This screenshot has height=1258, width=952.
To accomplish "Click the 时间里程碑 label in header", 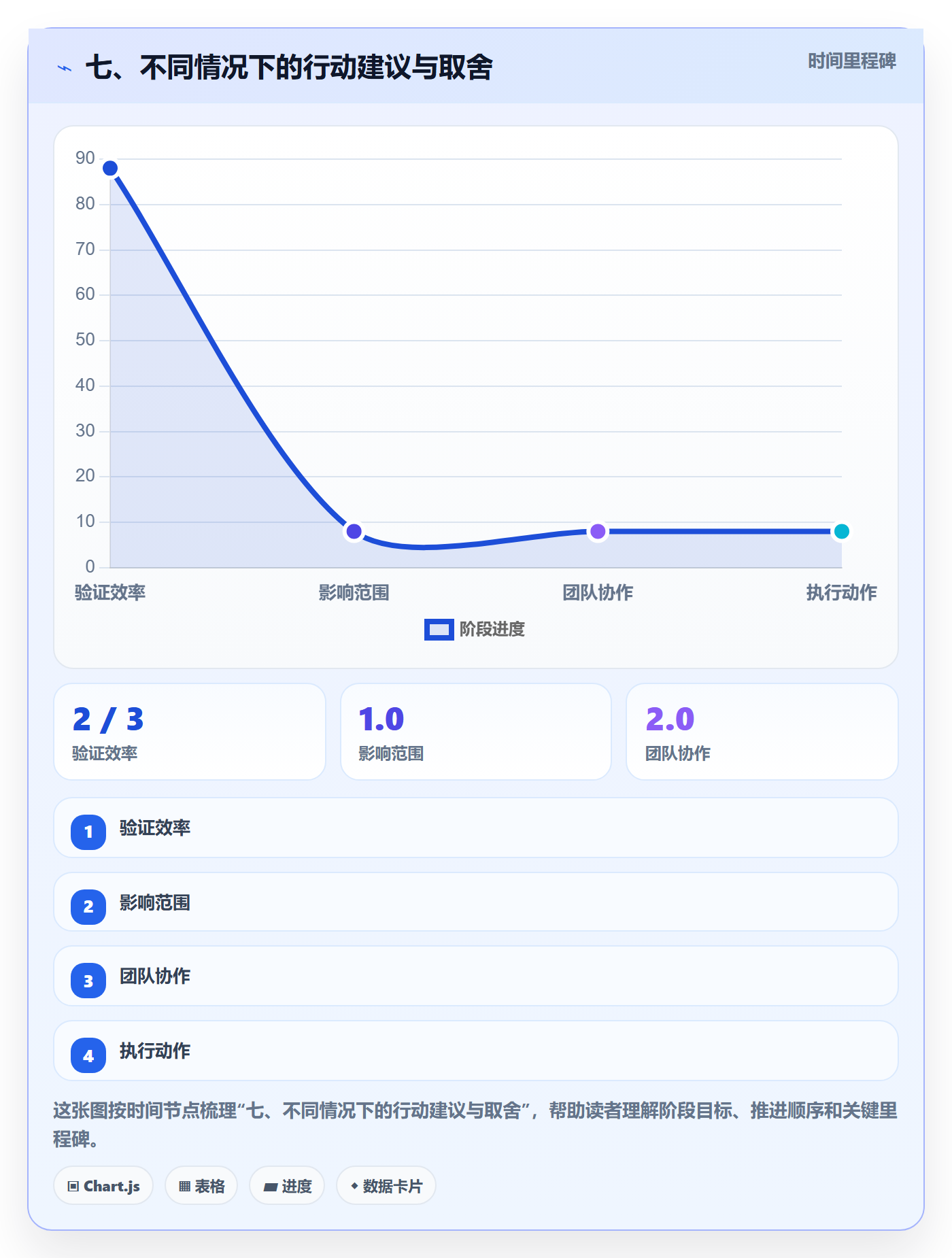I will (851, 61).
